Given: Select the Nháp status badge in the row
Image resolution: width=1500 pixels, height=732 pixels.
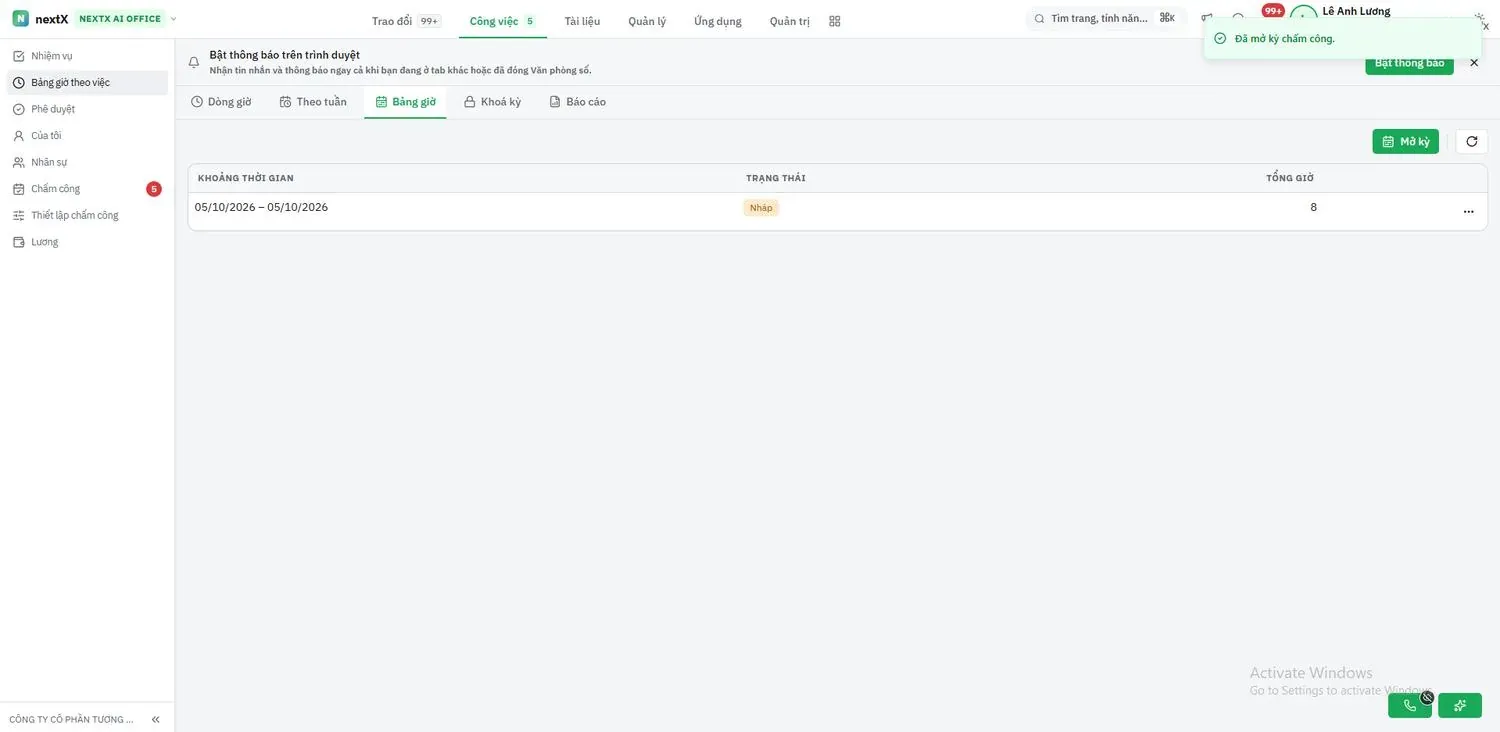Looking at the screenshot, I should click(761, 208).
